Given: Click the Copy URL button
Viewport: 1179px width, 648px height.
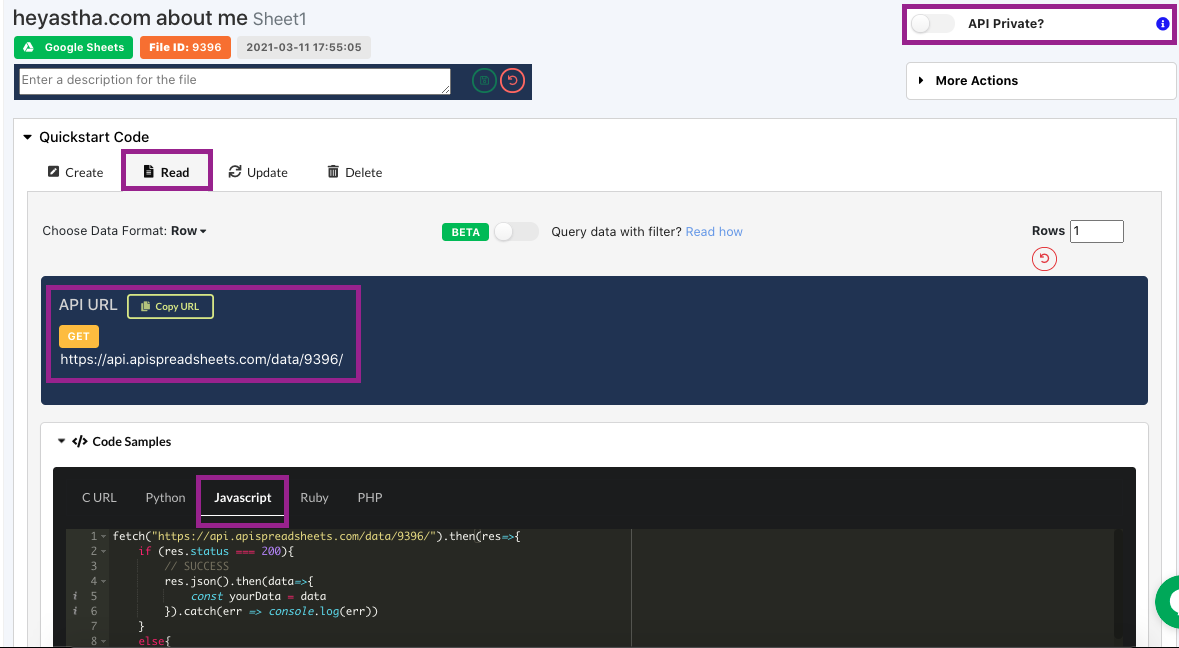Looking at the screenshot, I should pyautogui.click(x=170, y=307).
